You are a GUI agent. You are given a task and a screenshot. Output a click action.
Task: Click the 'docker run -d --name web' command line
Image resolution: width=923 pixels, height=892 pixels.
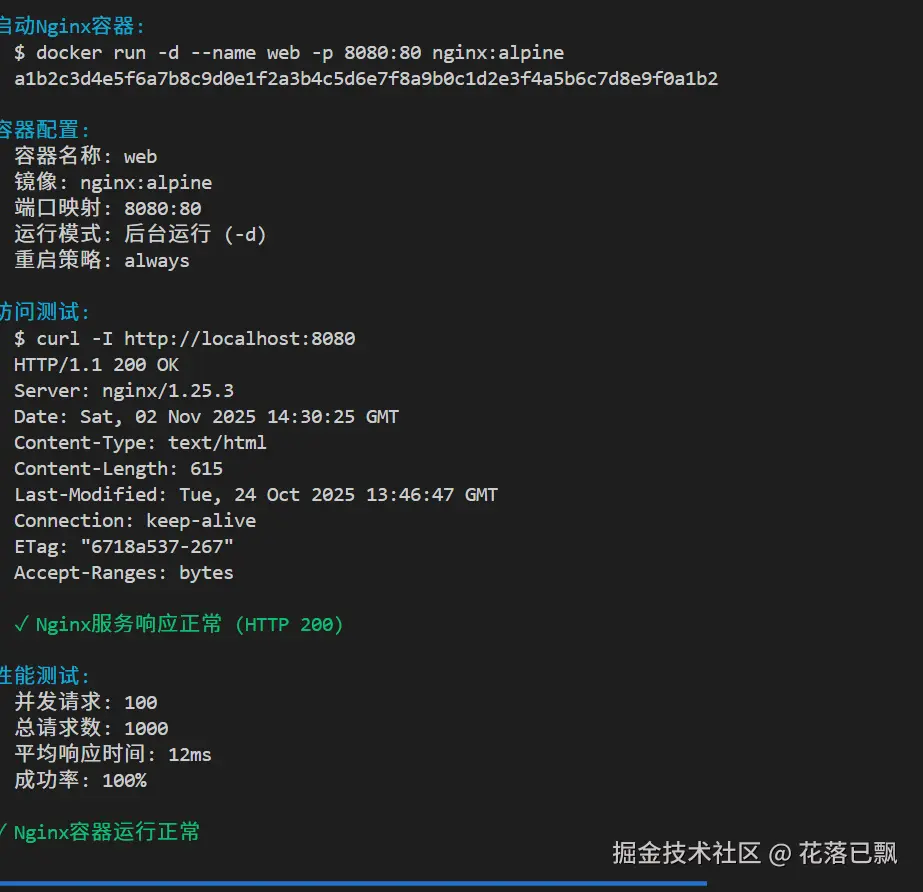pos(289,53)
